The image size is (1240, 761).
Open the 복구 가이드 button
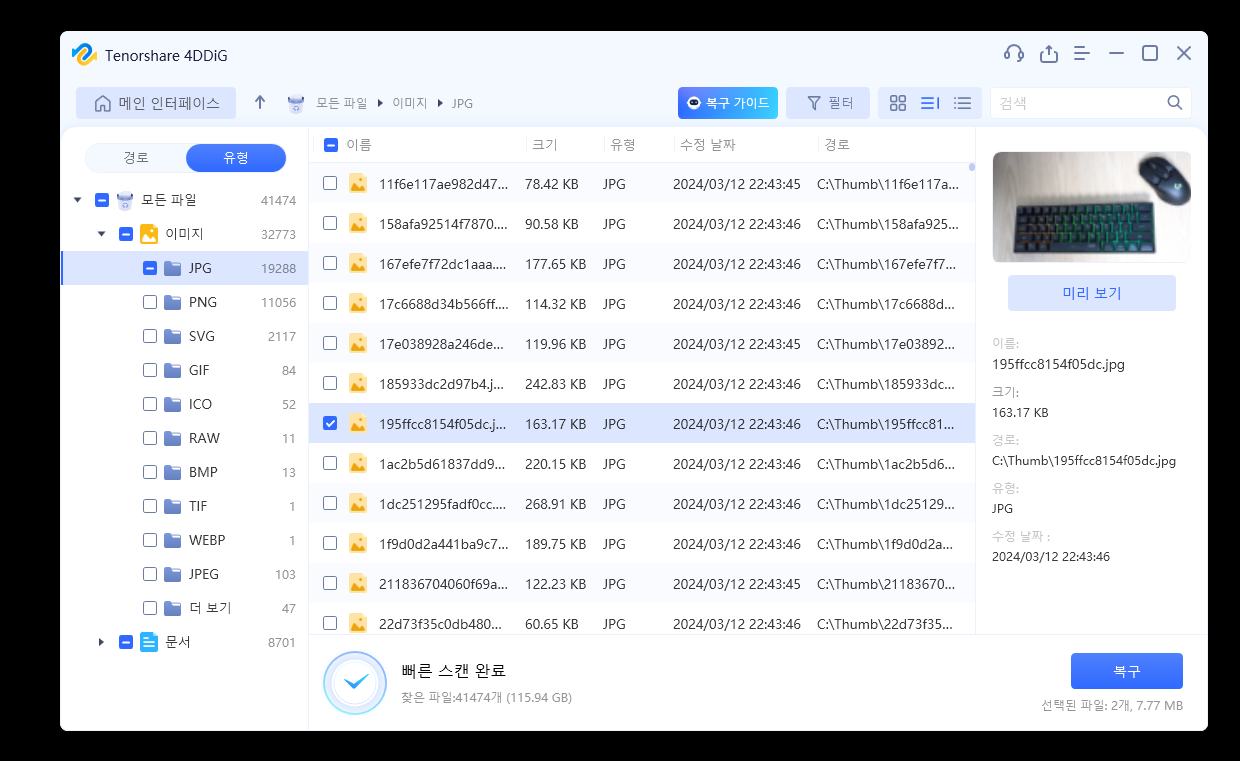tap(727, 103)
